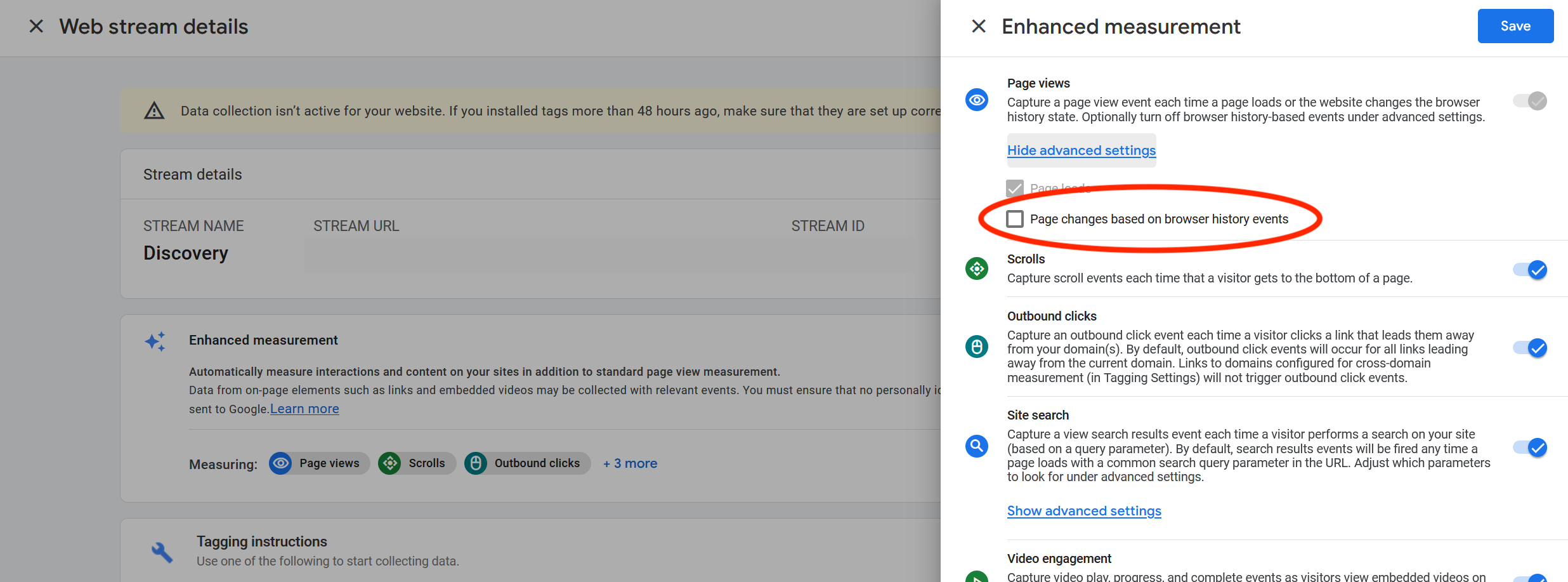The width and height of the screenshot is (1568, 582).
Task: Collapse with Hide advanced settings link
Action: click(x=1081, y=150)
